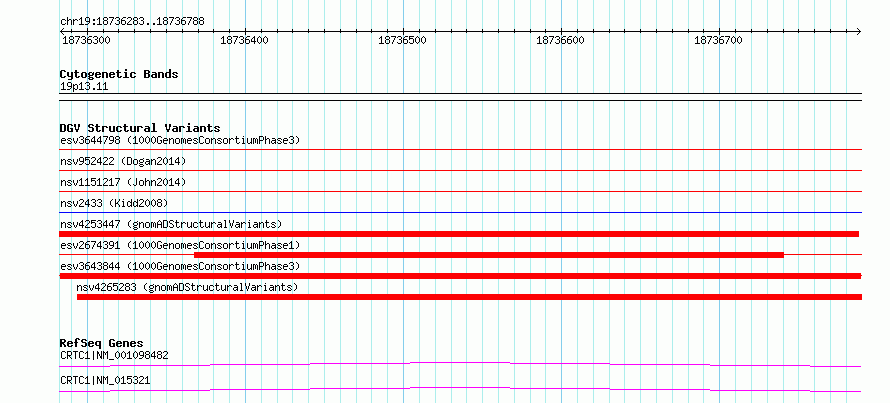Image resolution: width=890 pixels, height=403 pixels.
Task: Click the magenta gene line of NM_001098482
Action: [460, 364]
